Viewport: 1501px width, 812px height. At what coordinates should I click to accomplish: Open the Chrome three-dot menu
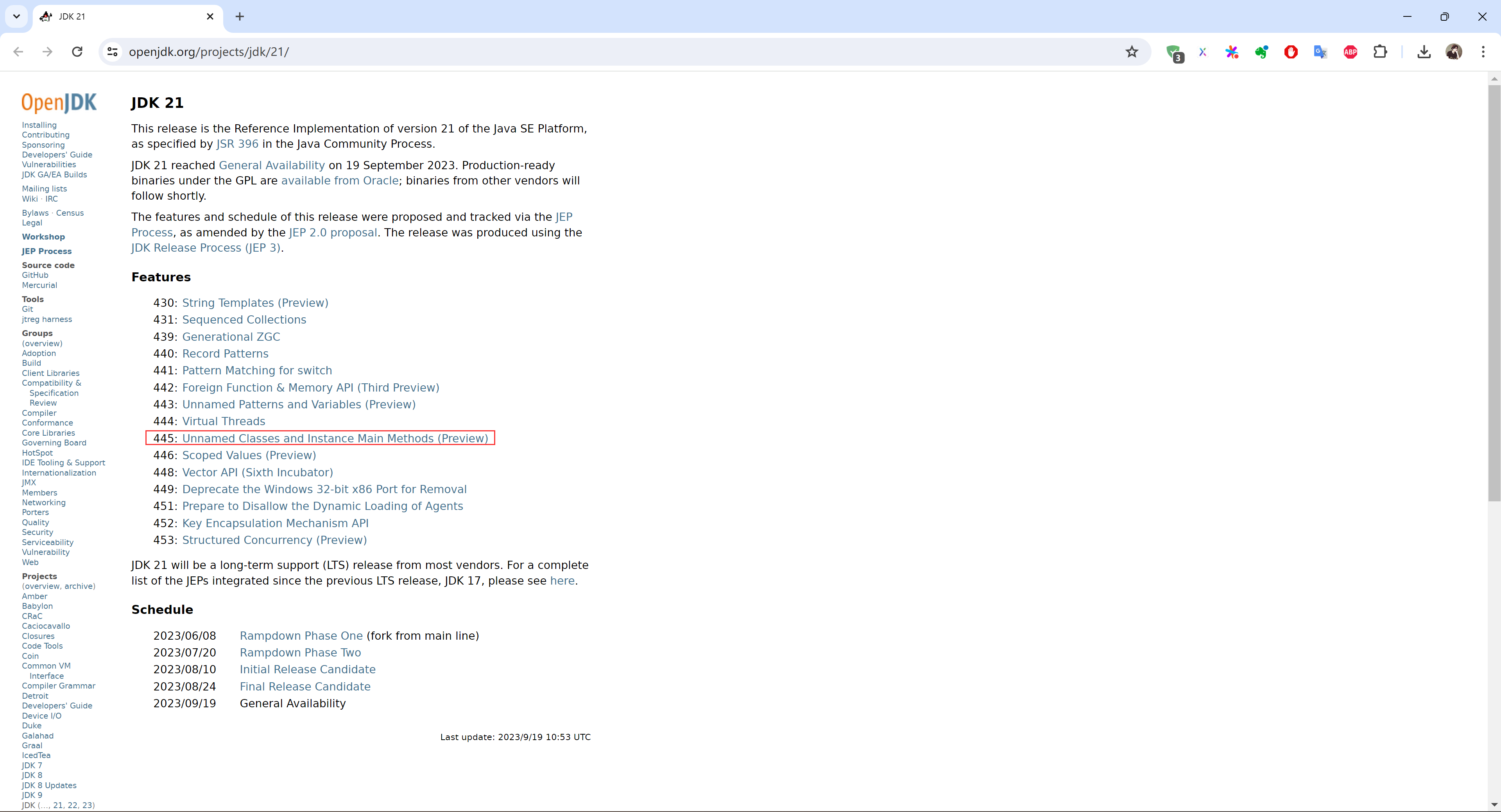pyautogui.click(x=1483, y=52)
